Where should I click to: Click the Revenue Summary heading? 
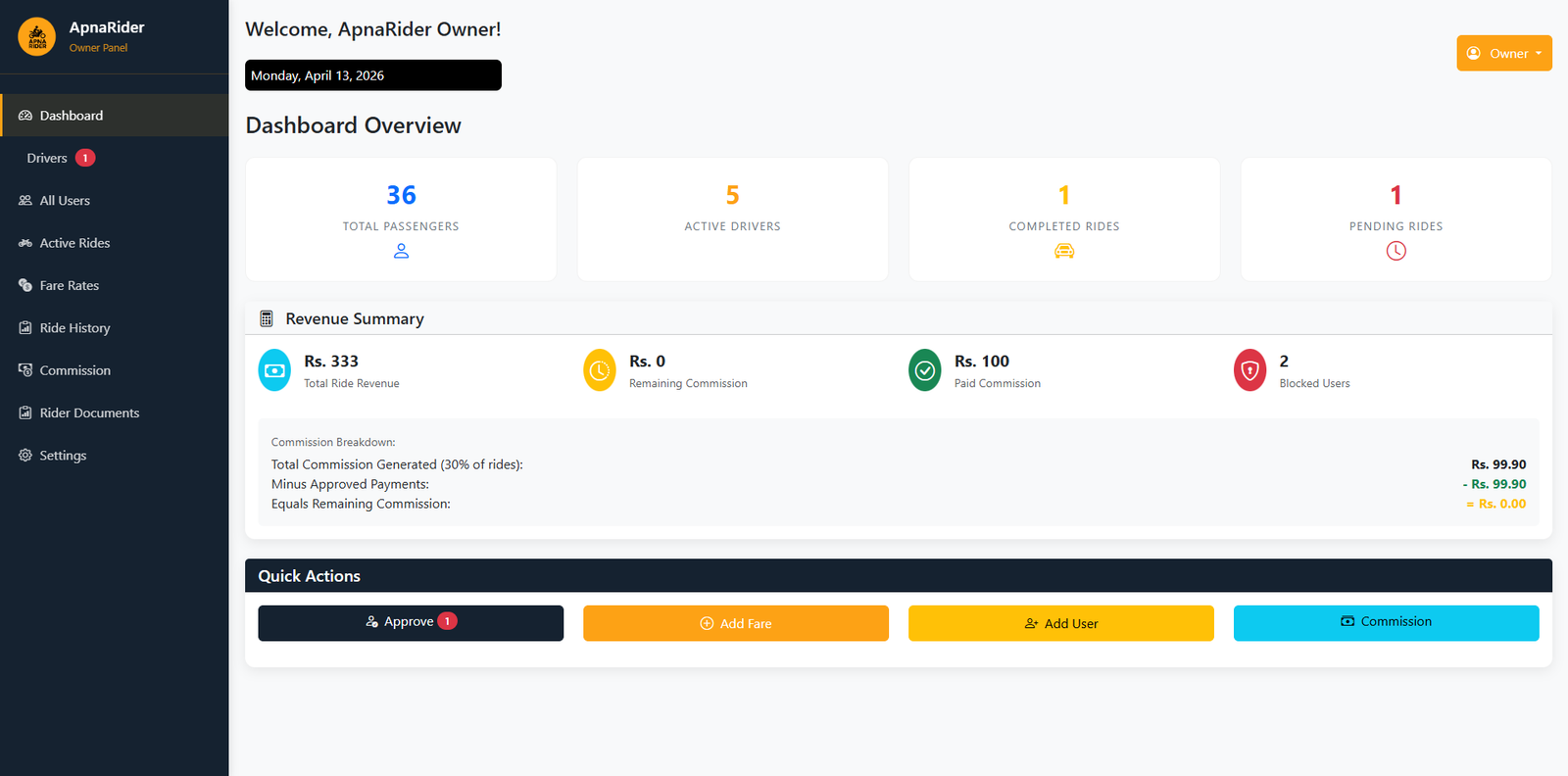point(355,319)
